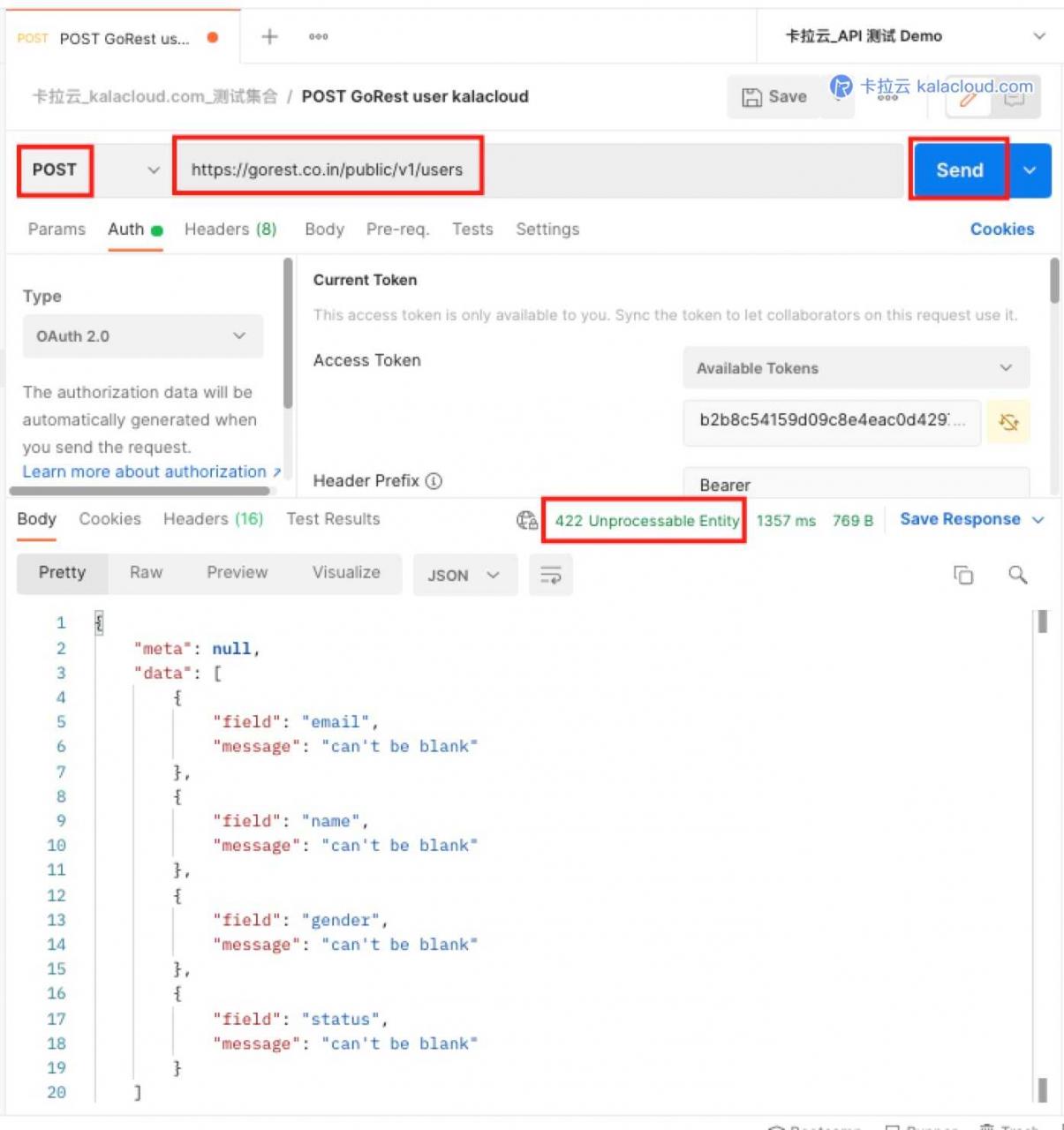1064x1130 pixels.
Task: Open the Cookies link
Action: pos(1002,230)
